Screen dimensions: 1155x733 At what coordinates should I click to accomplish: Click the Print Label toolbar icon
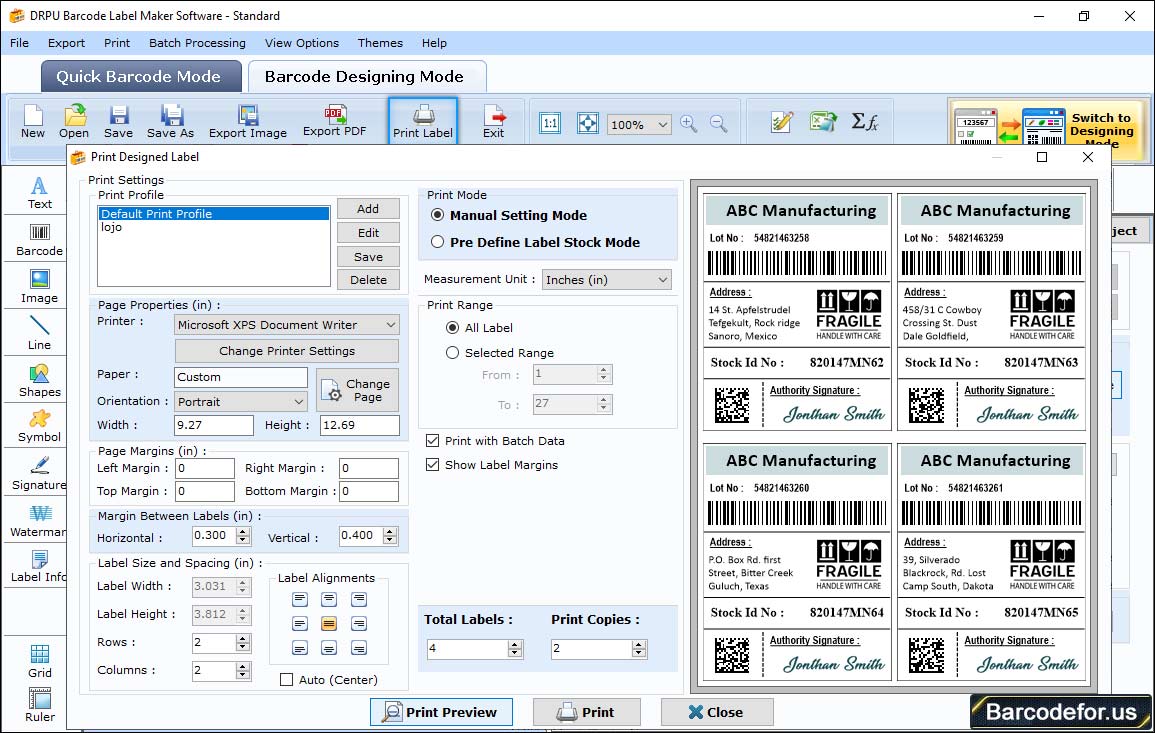tap(423, 122)
